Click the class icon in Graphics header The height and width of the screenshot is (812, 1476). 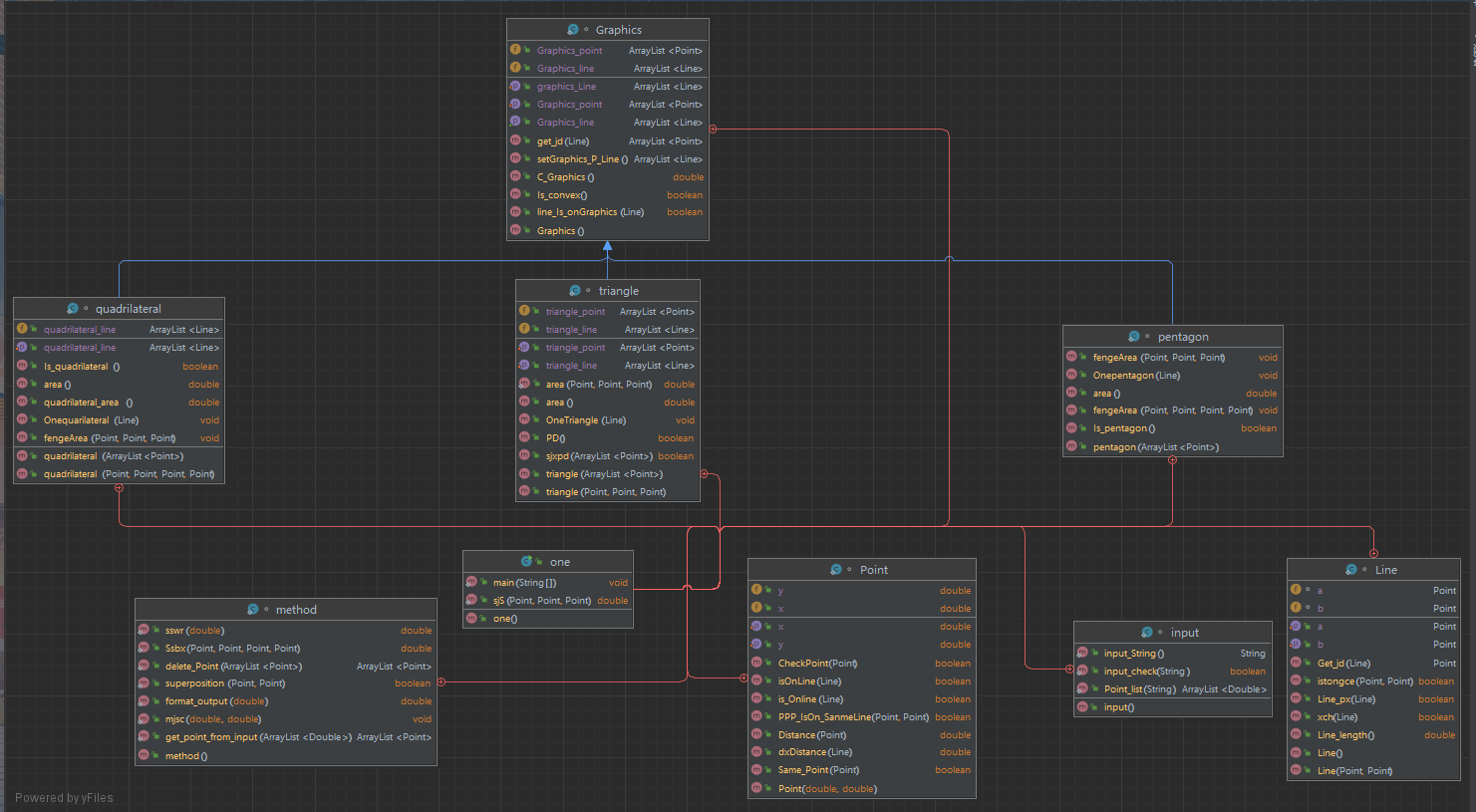572,30
